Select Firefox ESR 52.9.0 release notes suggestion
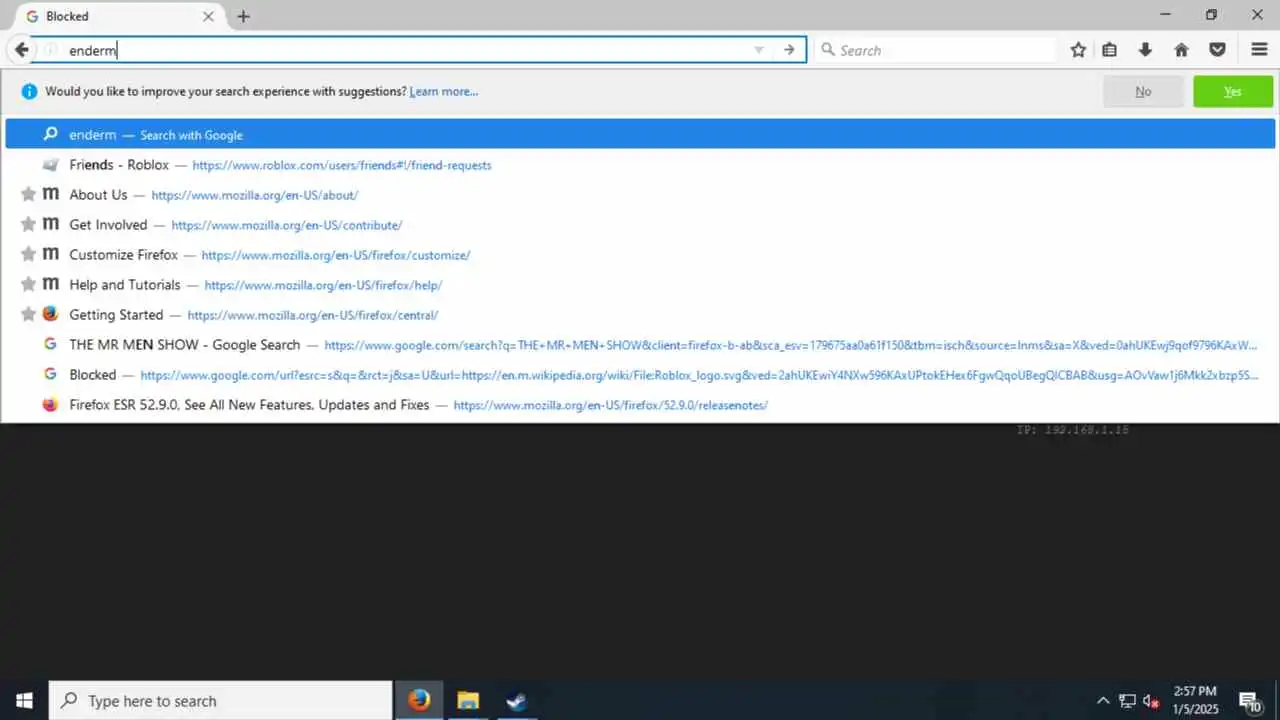 [640, 404]
